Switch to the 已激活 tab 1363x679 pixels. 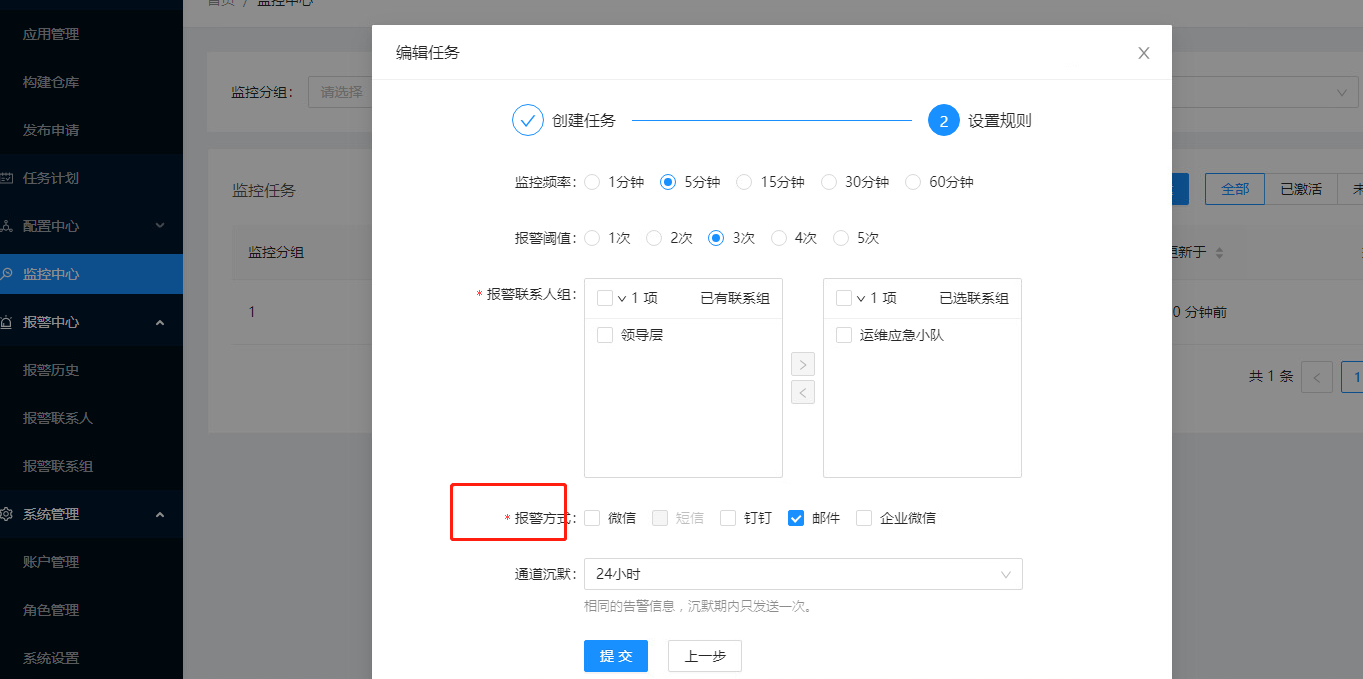(x=1301, y=188)
